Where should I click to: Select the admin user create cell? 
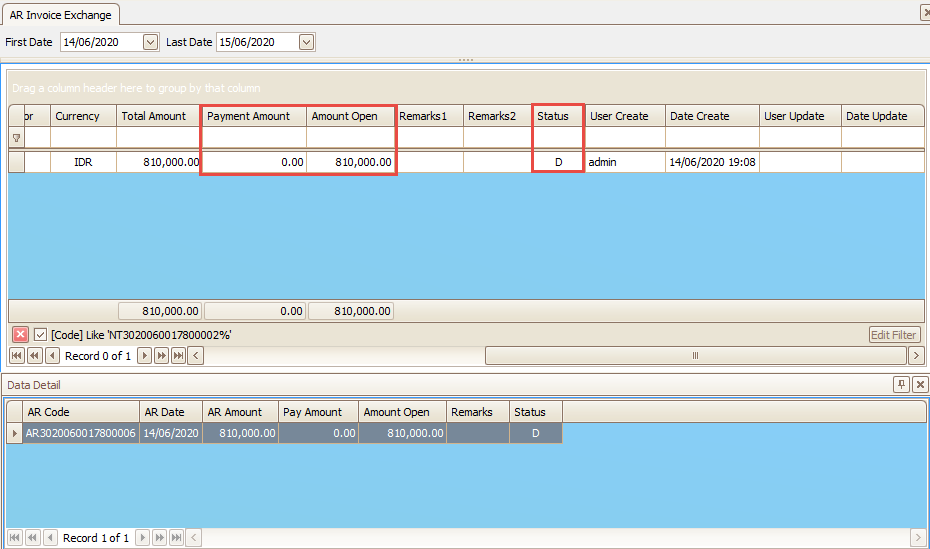pos(625,162)
